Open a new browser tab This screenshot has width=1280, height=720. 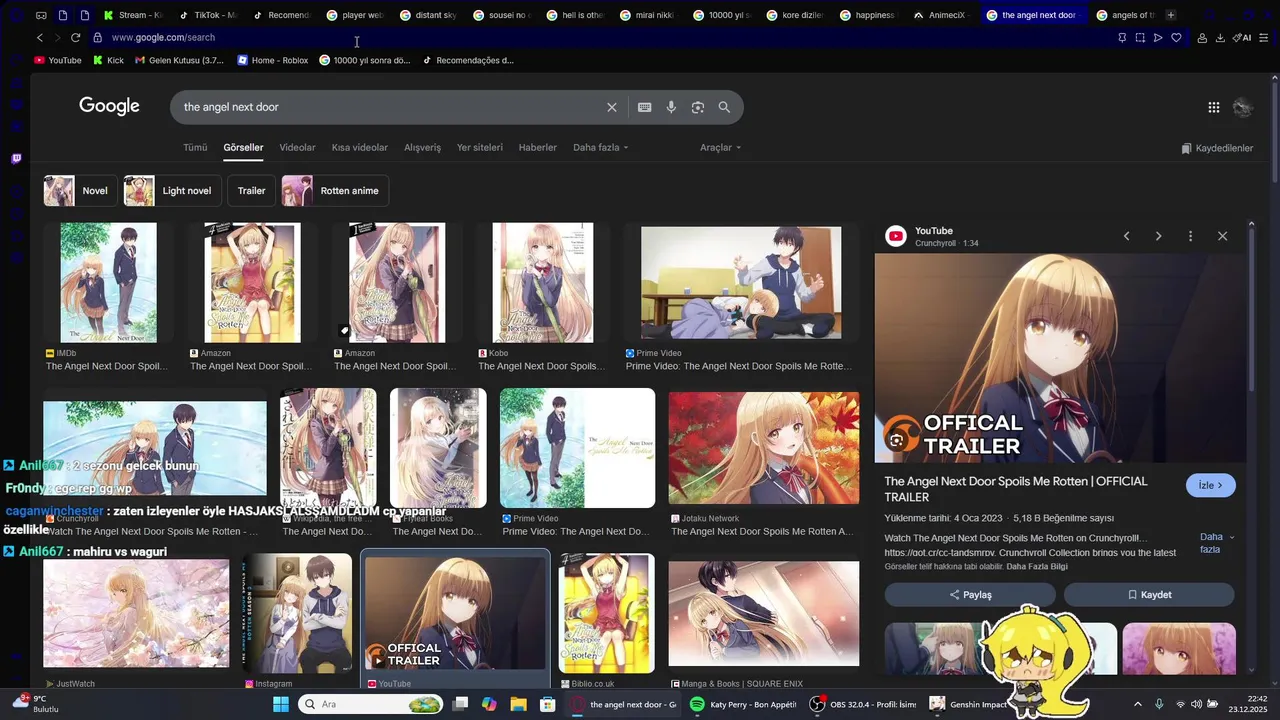tap(1171, 15)
